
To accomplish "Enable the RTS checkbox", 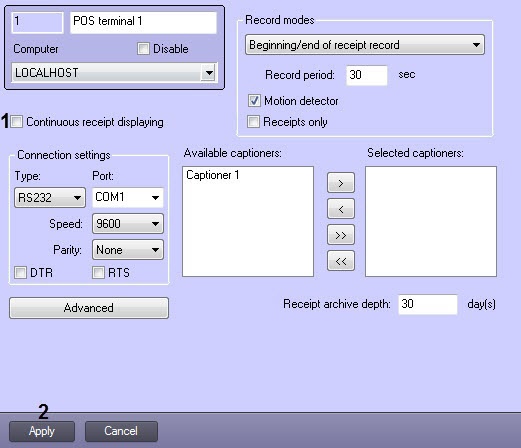I will 98,272.
